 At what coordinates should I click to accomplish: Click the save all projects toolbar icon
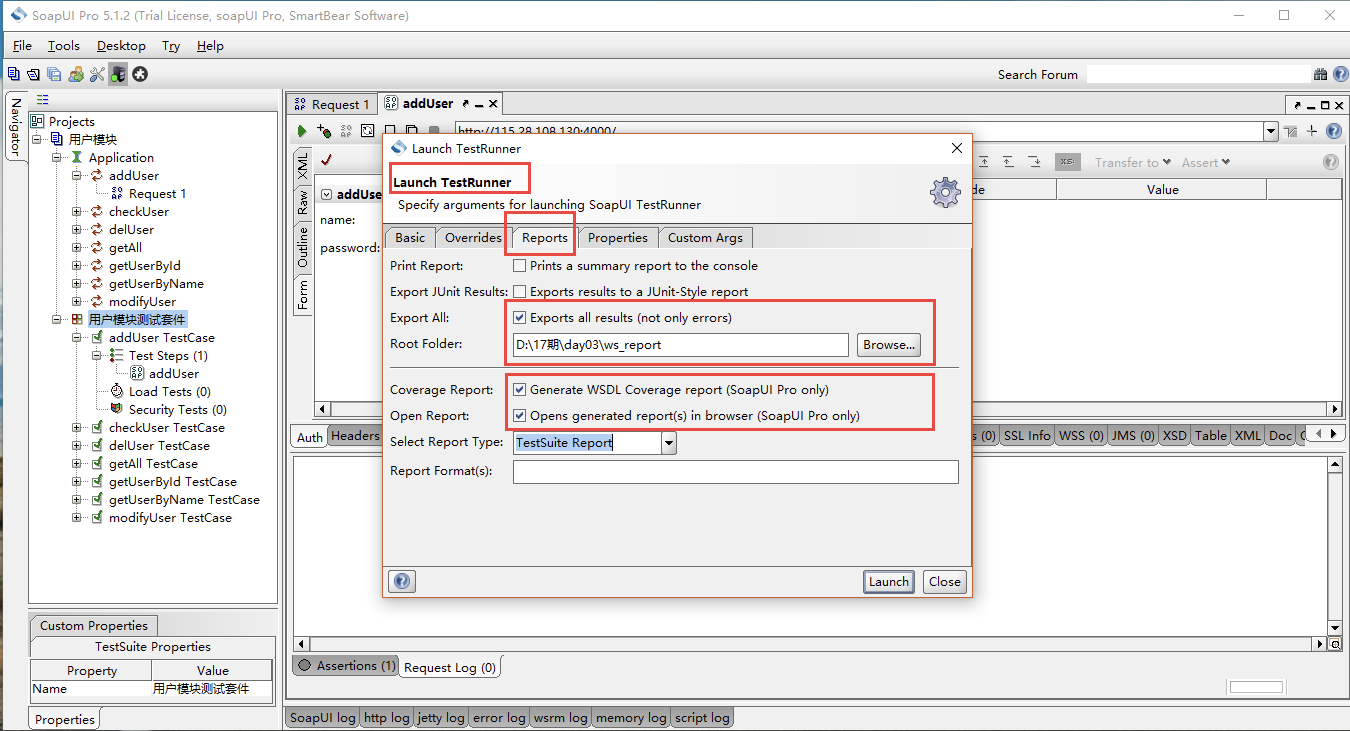[54, 74]
